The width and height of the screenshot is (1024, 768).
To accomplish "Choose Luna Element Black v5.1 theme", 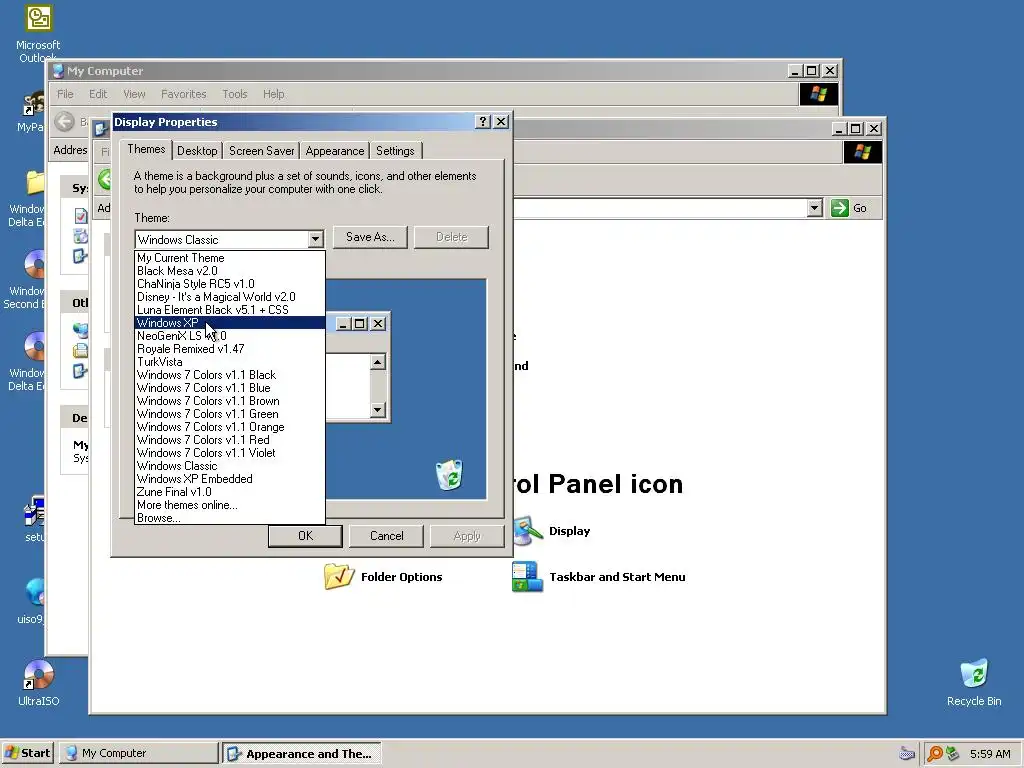I will pyautogui.click(x=229, y=310).
